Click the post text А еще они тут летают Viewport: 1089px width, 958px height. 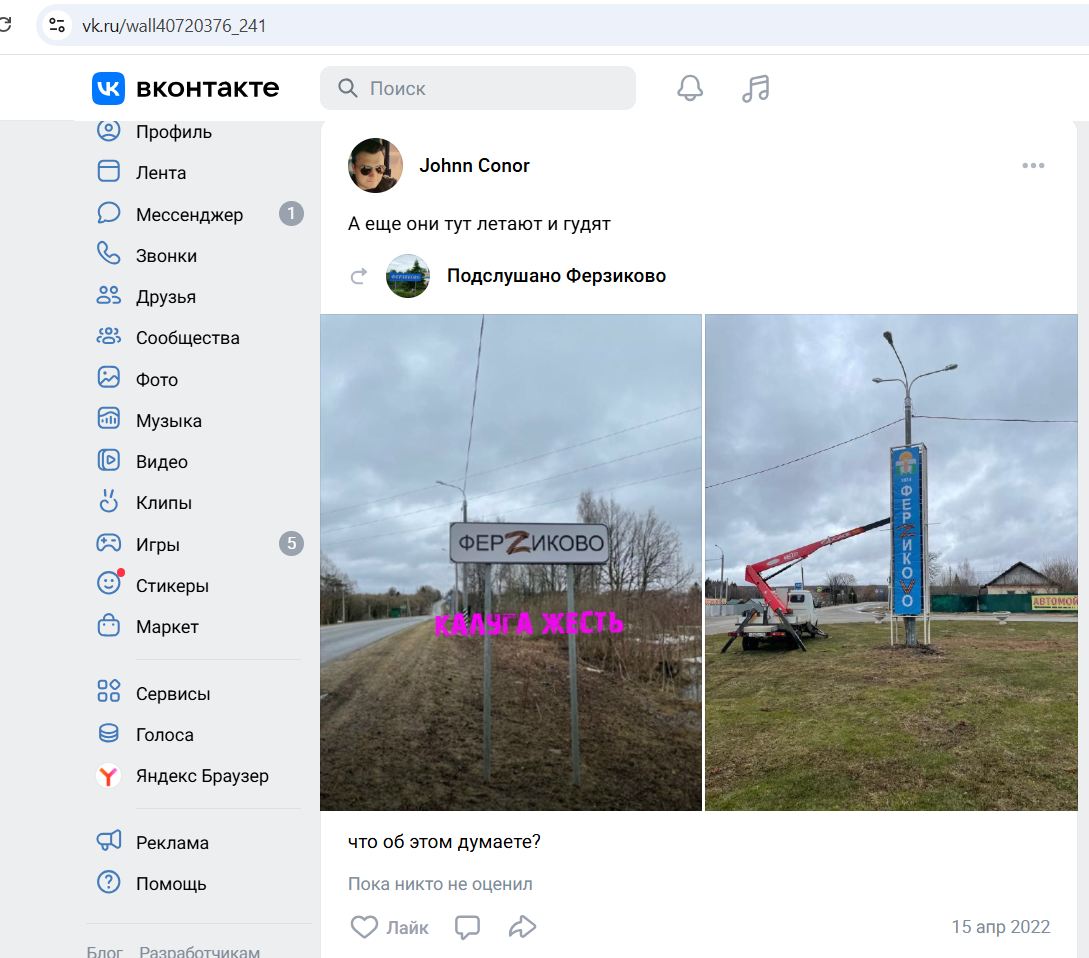click(479, 224)
